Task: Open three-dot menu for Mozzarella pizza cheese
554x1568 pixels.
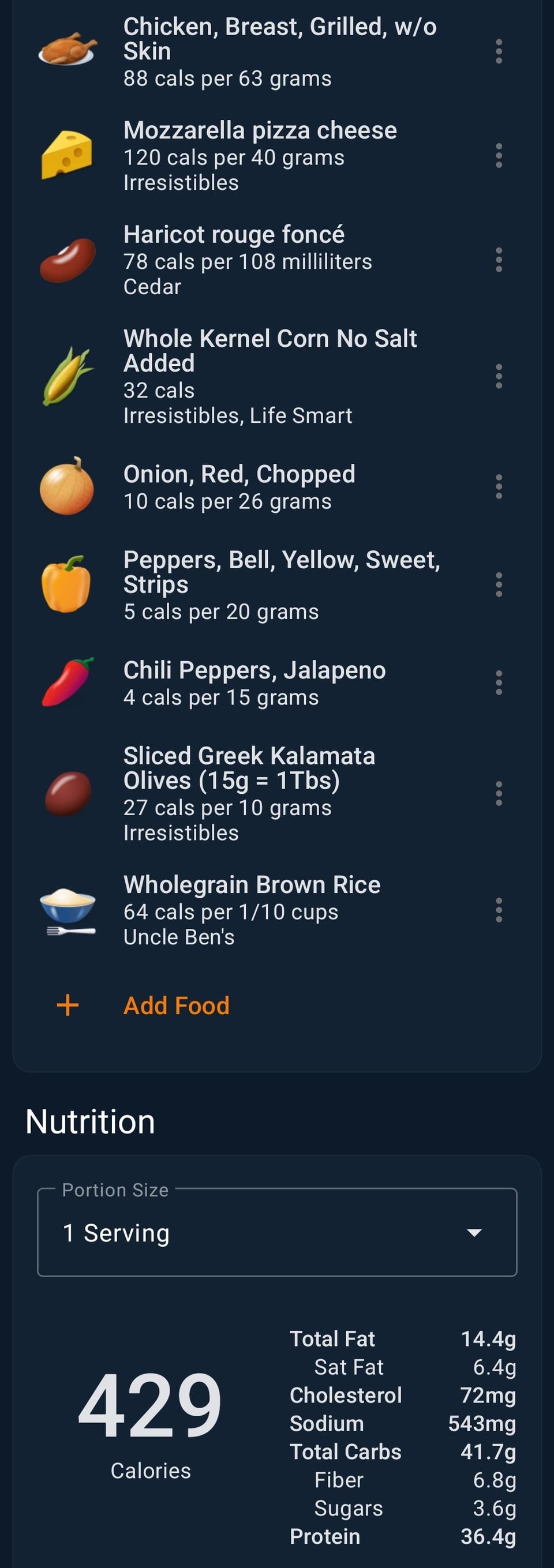Action: pos(499,156)
